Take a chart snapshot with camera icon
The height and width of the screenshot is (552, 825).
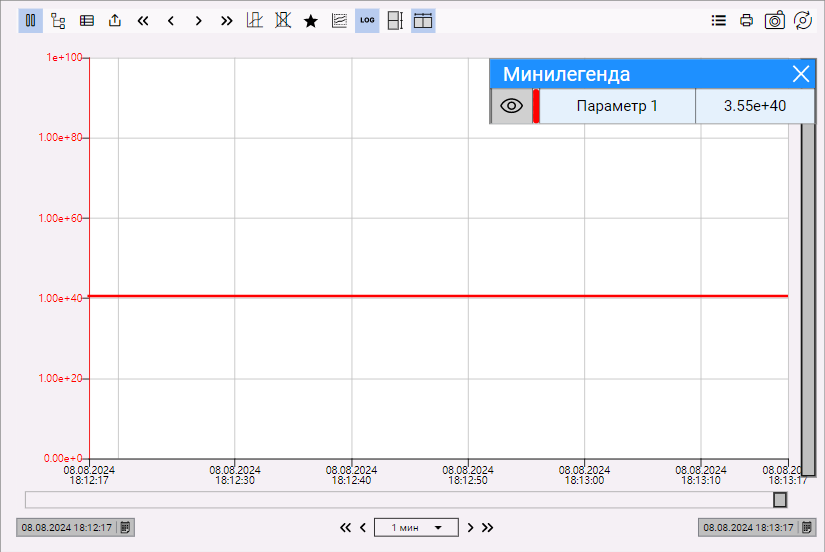tap(774, 20)
